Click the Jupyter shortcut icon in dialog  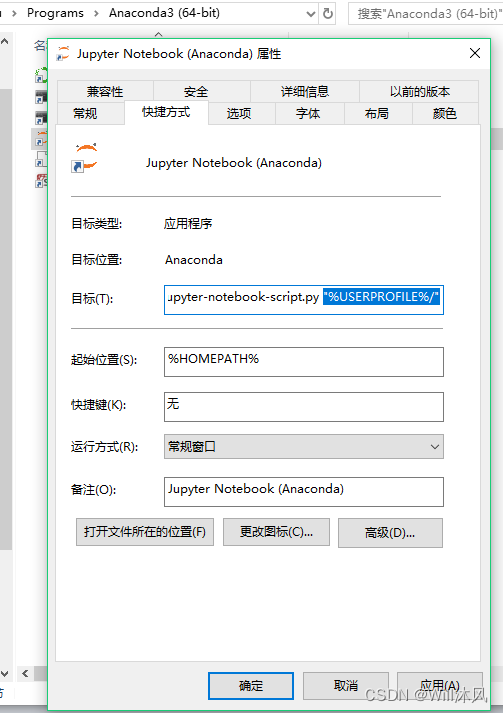click(85, 158)
